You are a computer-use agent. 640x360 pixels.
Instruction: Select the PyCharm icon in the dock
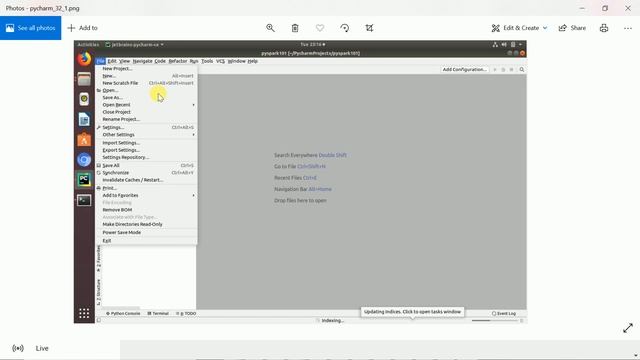click(84, 180)
